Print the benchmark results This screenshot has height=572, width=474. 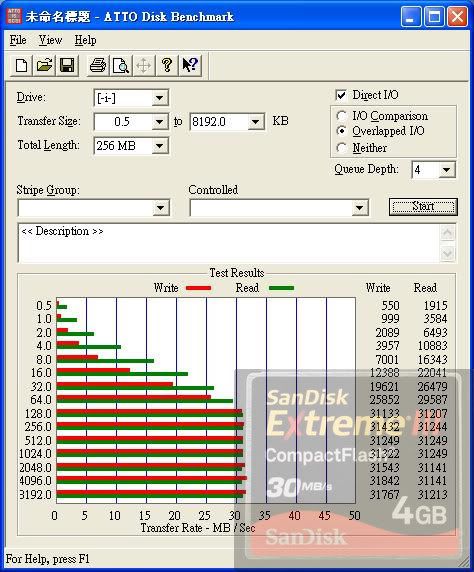coord(98,66)
